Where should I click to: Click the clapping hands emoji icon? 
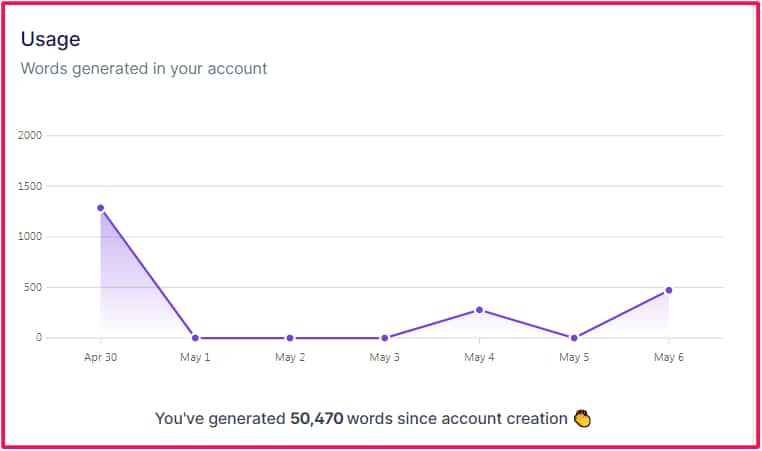584,418
